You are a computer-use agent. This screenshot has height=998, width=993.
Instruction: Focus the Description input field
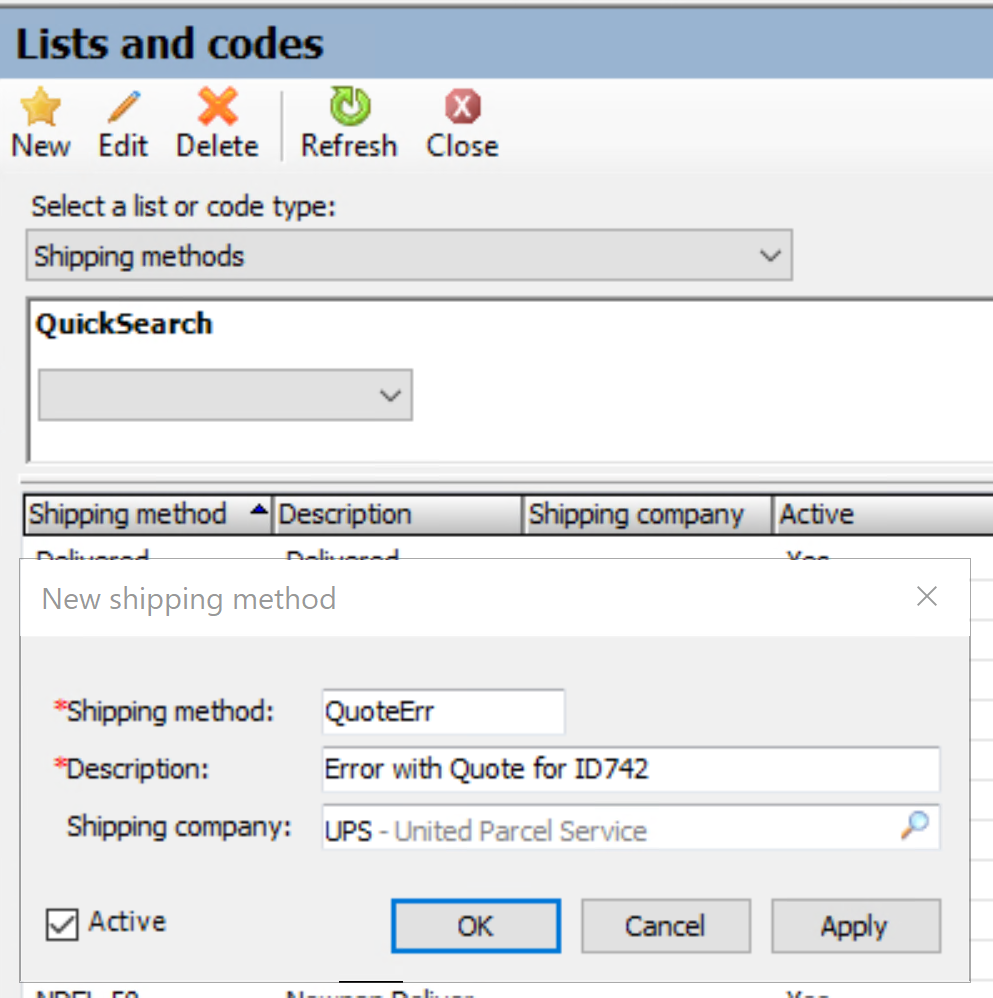pyautogui.click(x=631, y=769)
